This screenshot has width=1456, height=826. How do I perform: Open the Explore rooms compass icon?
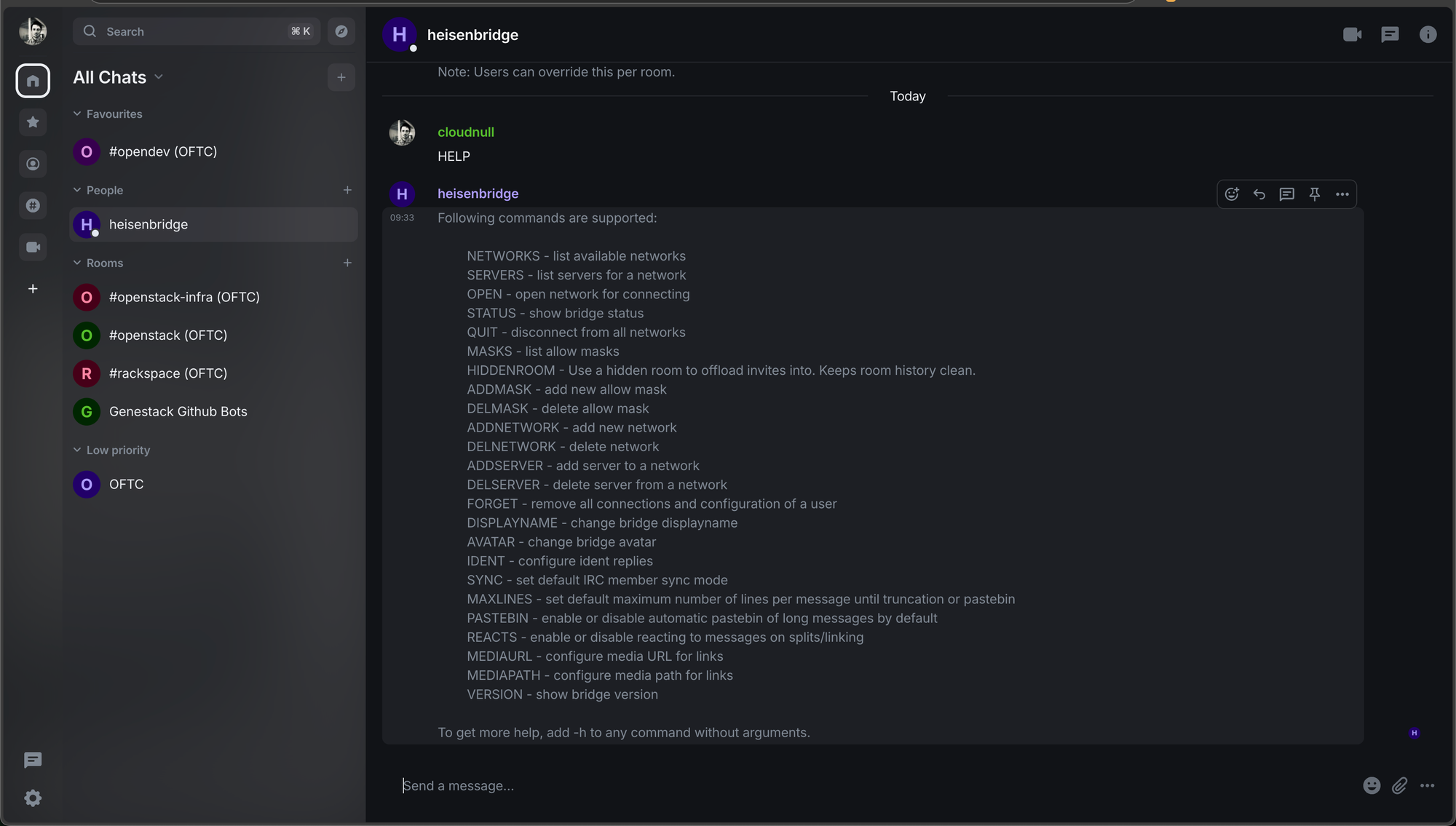[x=341, y=31]
